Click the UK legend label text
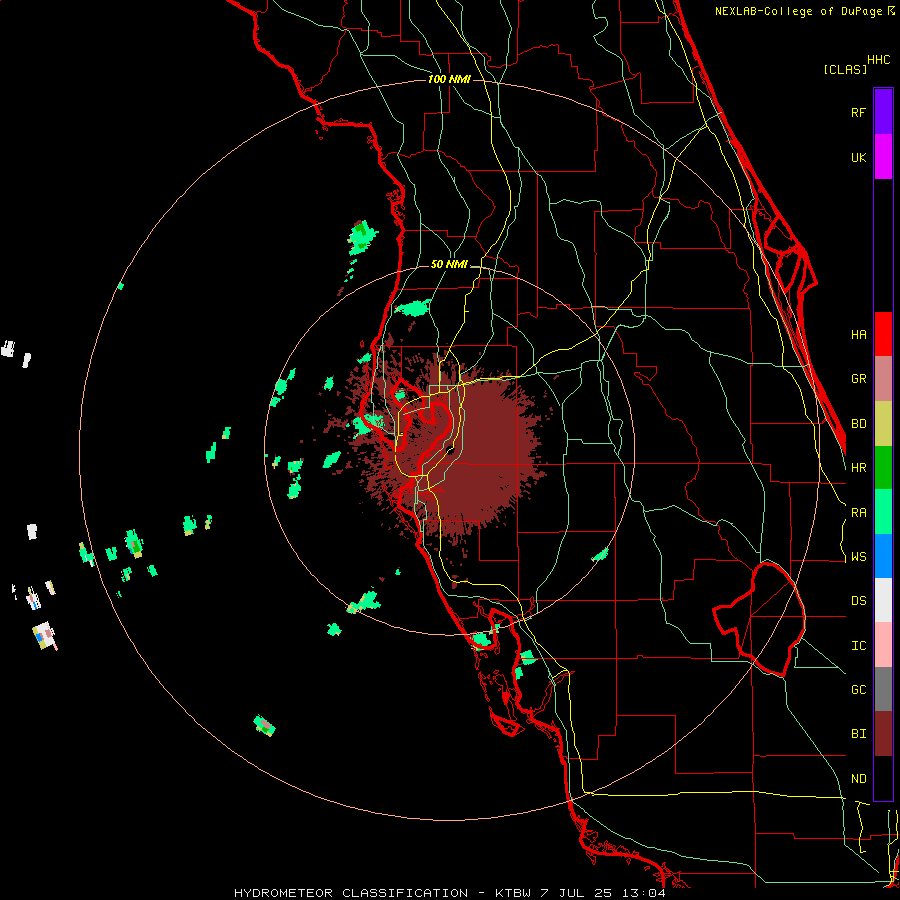Image resolution: width=900 pixels, height=900 pixels. [x=859, y=157]
